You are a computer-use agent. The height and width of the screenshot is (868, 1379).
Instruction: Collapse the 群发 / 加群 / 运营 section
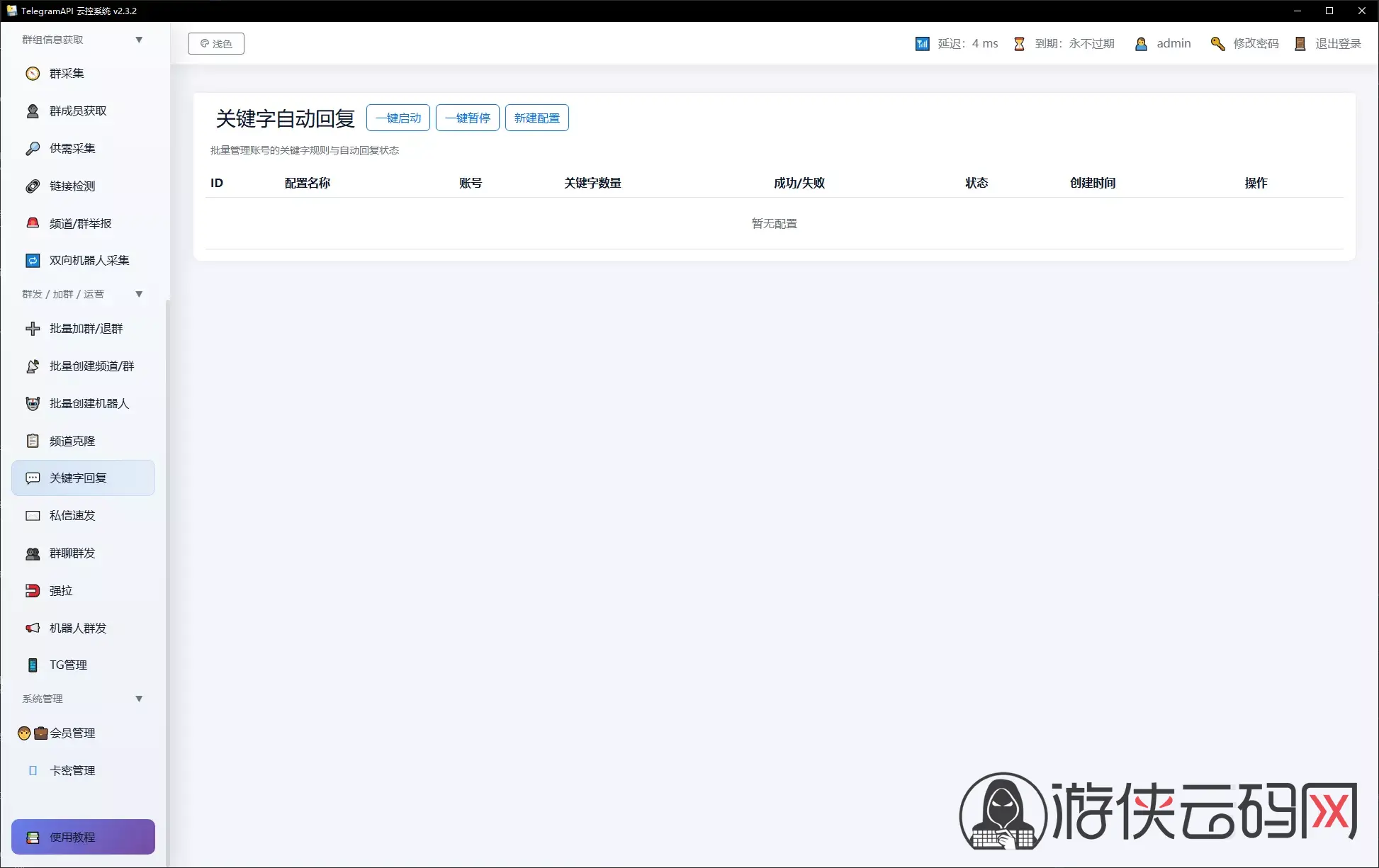(139, 294)
